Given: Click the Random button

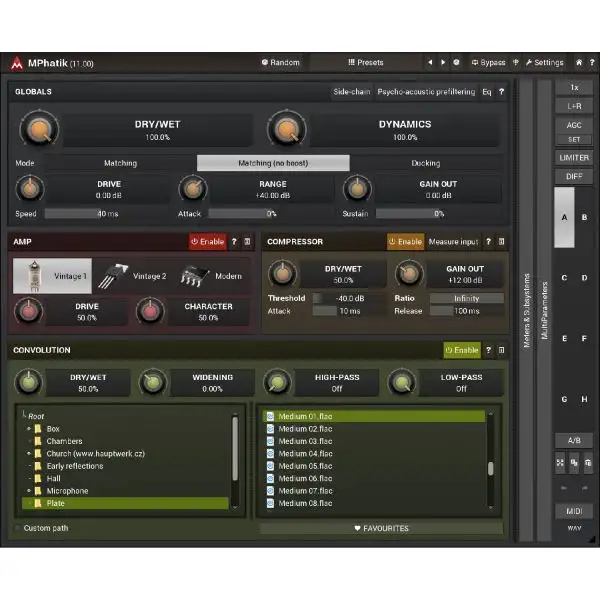Looking at the screenshot, I should (x=281, y=62).
